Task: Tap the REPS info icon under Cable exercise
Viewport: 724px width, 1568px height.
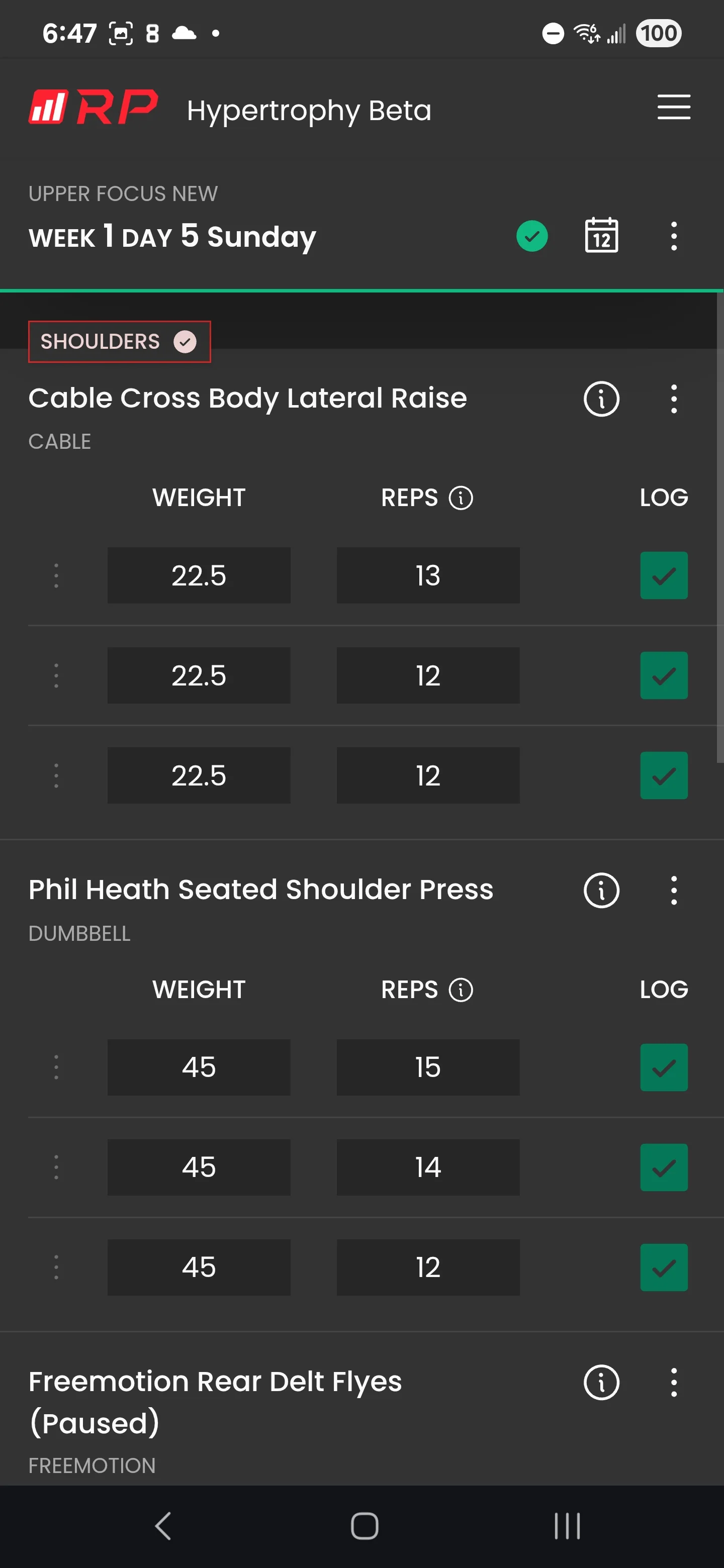Action: (x=461, y=498)
